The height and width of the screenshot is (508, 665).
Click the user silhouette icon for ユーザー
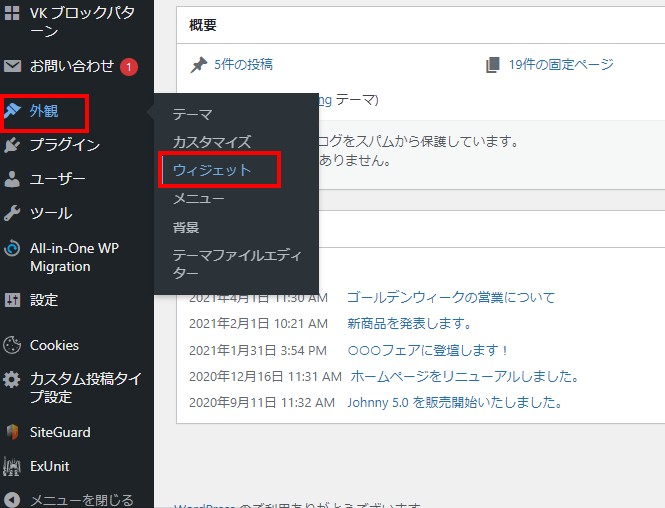[13, 180]
